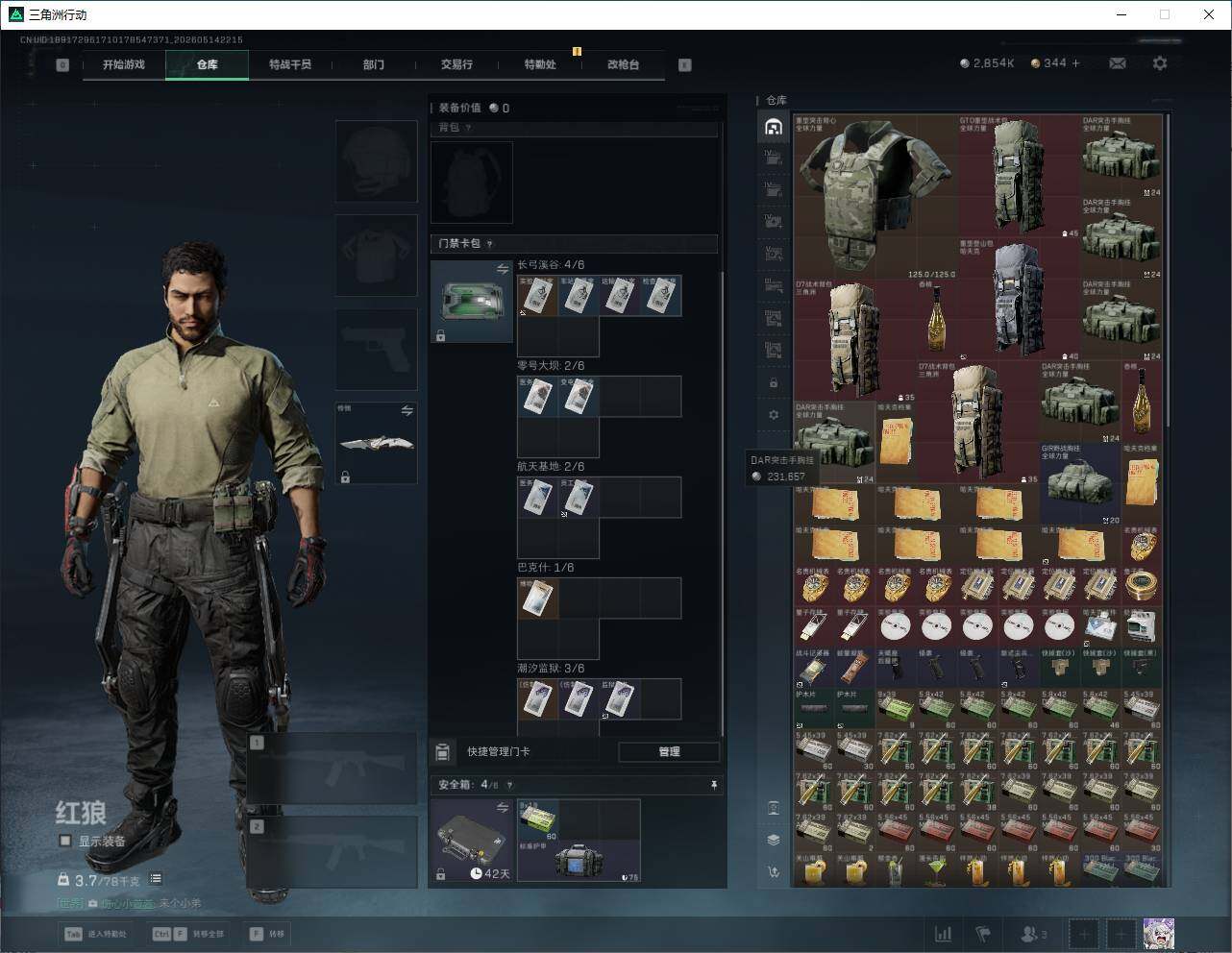Click the 潮汐监狱: 3/6 label
Screen dimensions: 1232x953
click(551, 668)
